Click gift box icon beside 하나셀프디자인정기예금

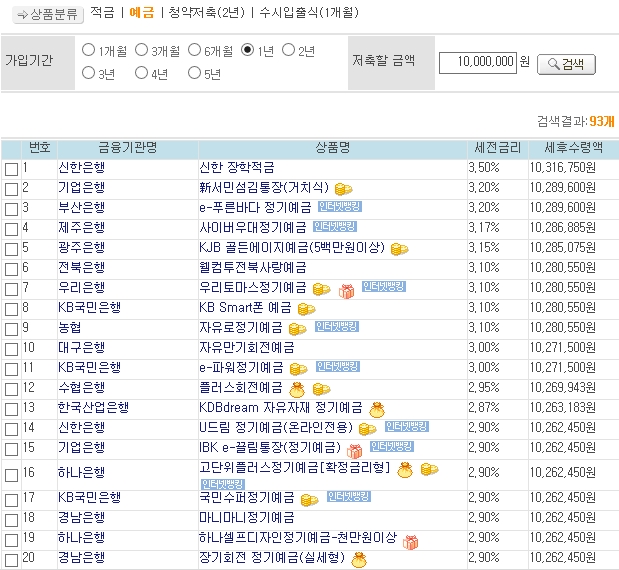[x=410, y=542]
